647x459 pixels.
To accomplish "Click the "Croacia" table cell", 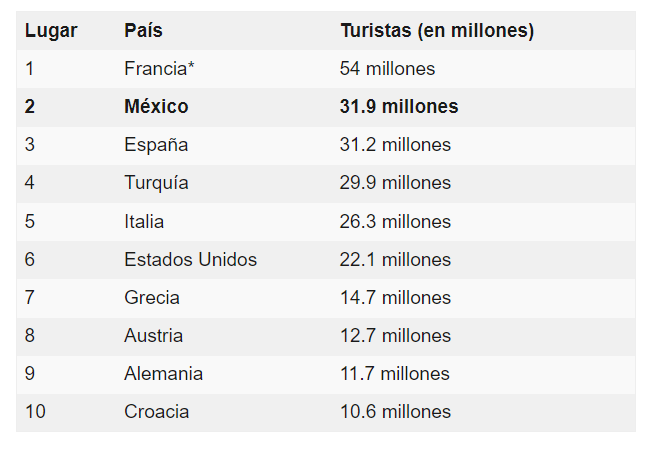I will (x=156, y=411).
